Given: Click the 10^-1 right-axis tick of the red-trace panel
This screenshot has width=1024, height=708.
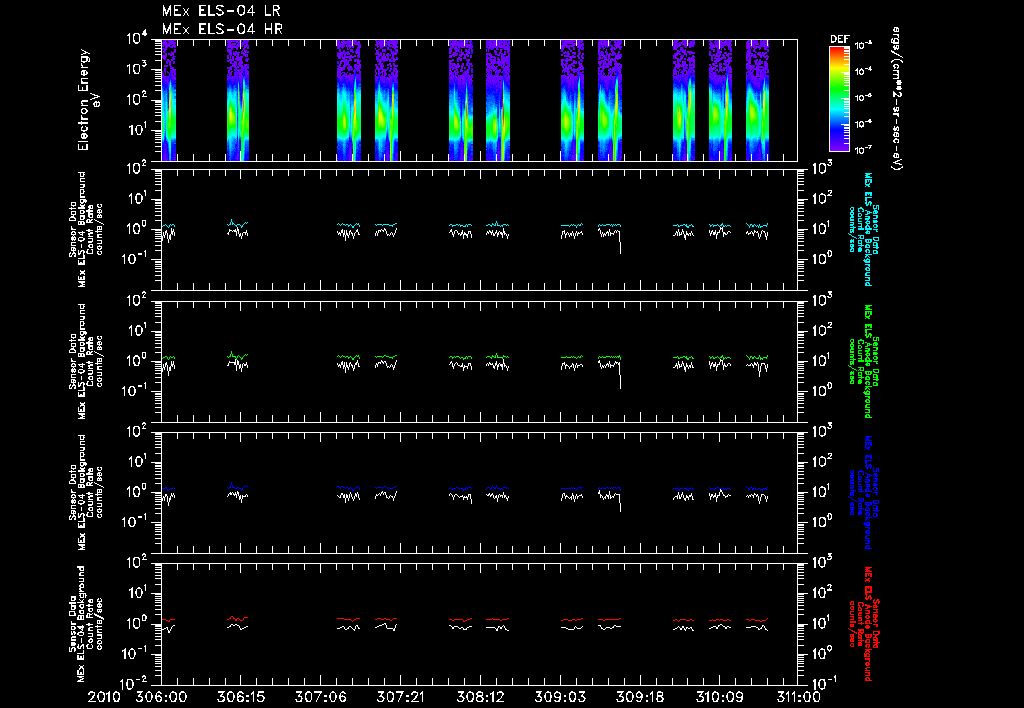Looking at the screenshot, I should [x=824, y=684].
